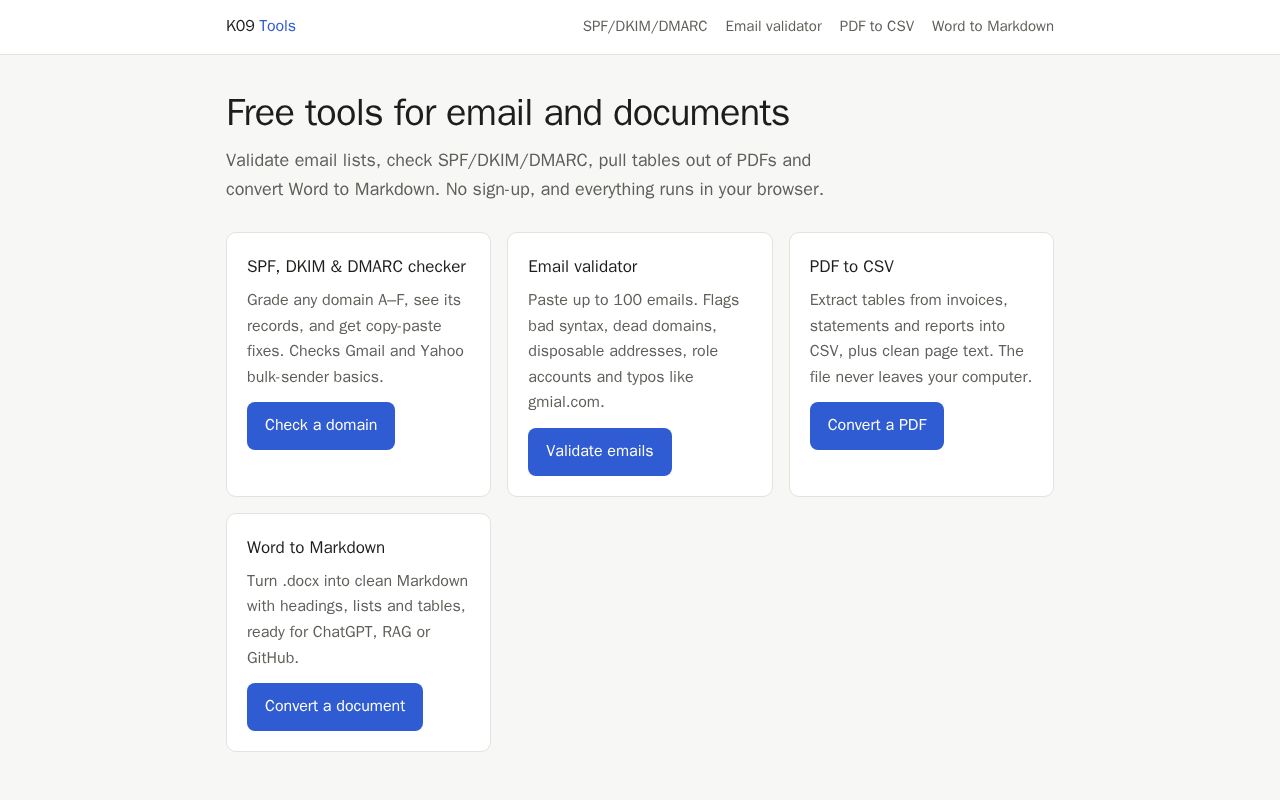Click the Convert a PDF button
The height and width of the screenshot is (800, 1280).
877,426
